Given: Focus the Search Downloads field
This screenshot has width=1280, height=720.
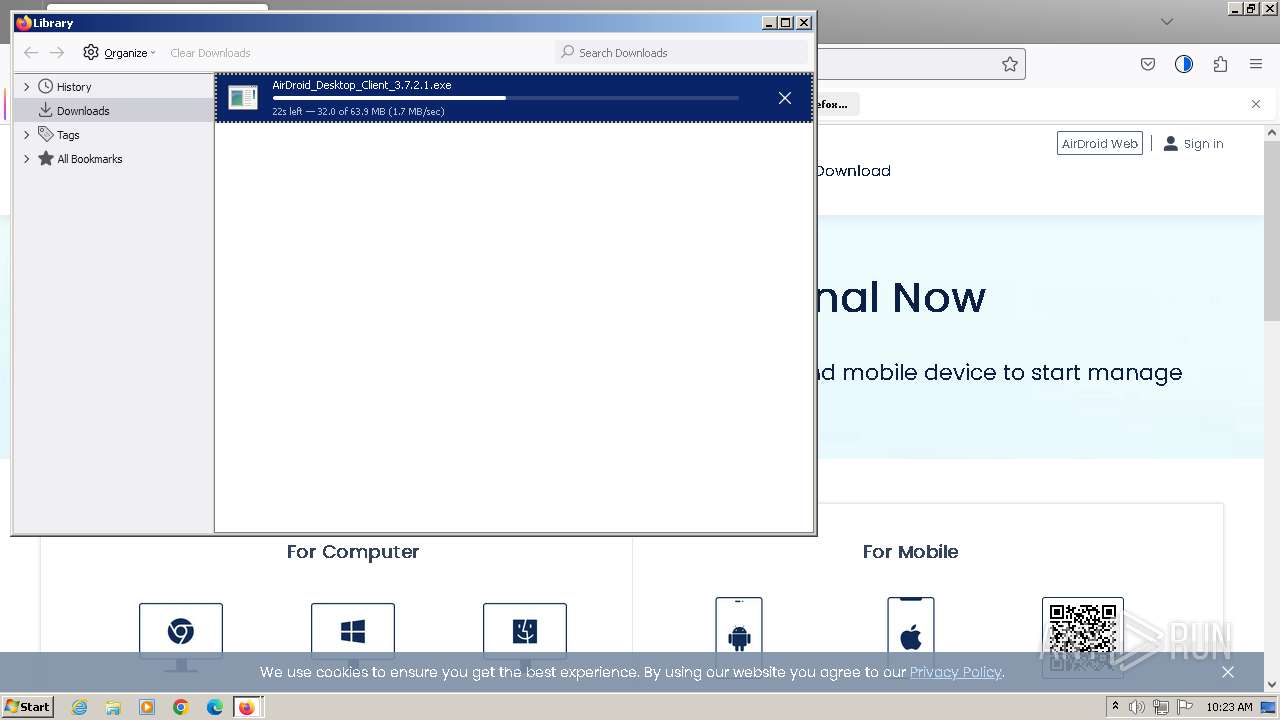Looking at the screenshot, I should tap(681, 52).
